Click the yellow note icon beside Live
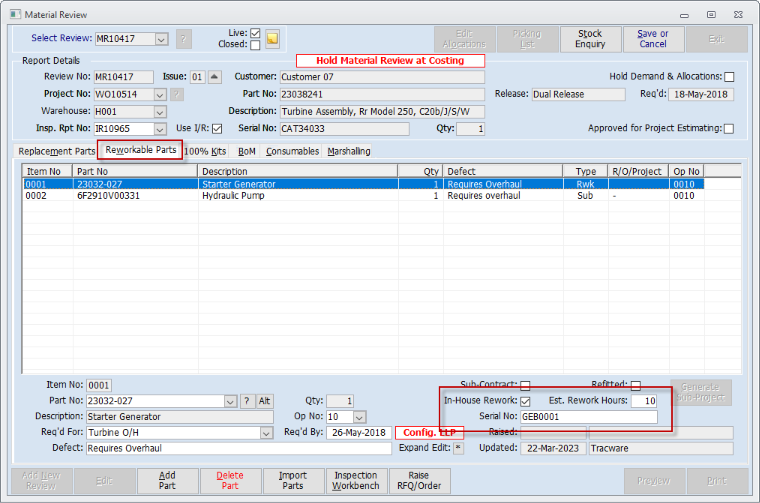 coord(272,39)
